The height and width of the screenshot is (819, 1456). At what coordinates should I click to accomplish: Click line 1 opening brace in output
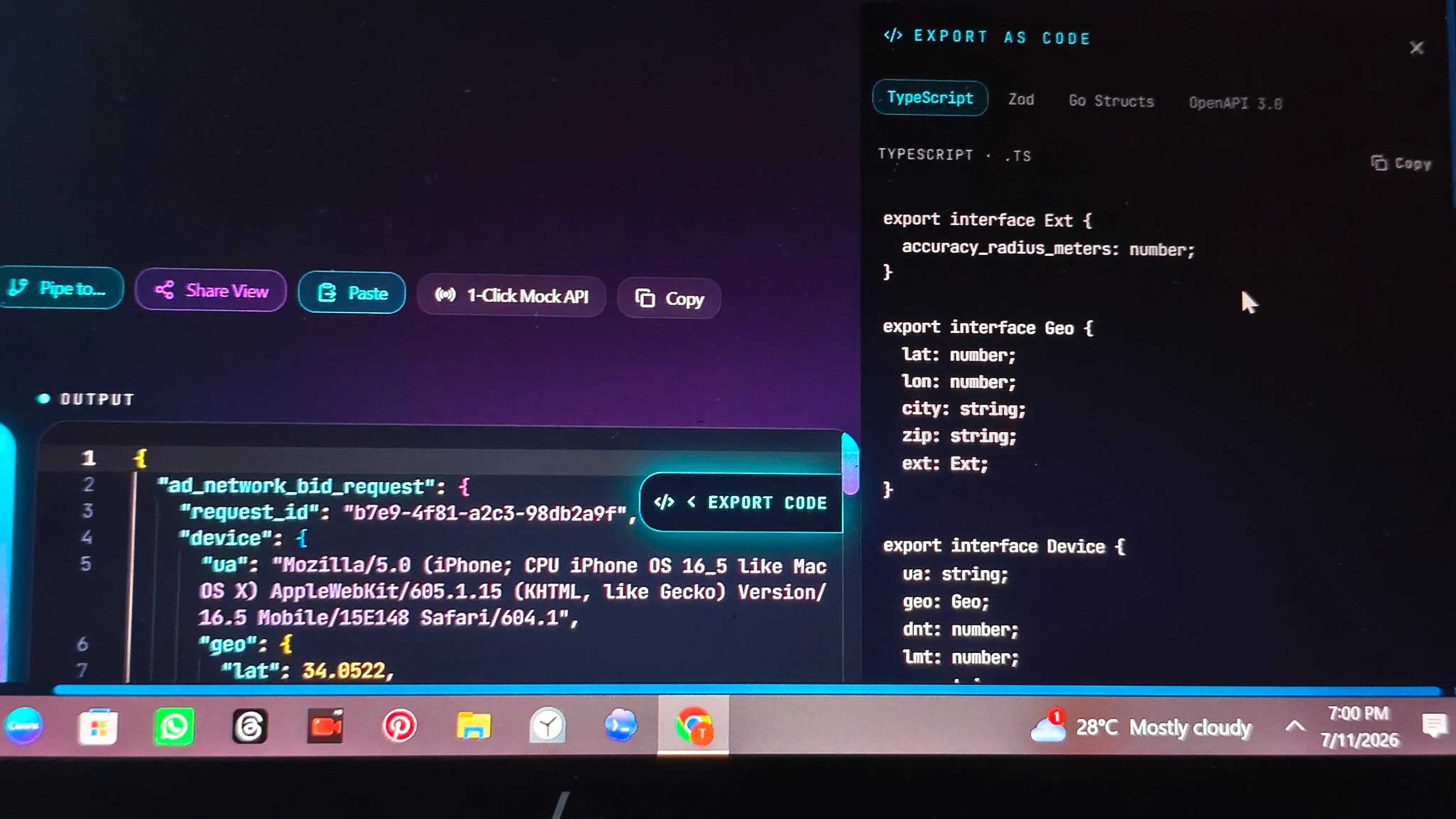point(141,458)
